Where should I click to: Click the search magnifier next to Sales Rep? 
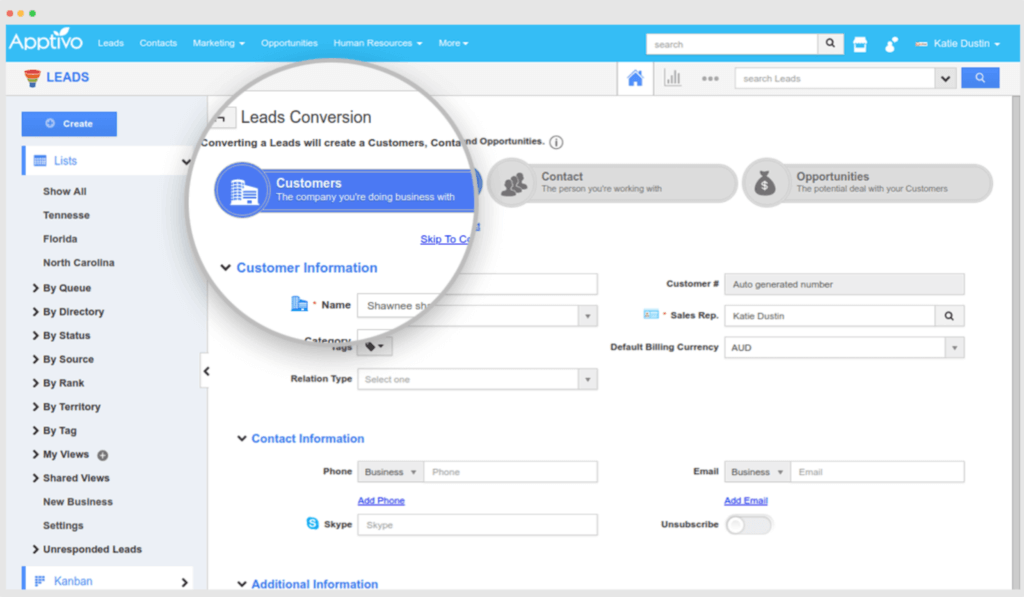947,314
